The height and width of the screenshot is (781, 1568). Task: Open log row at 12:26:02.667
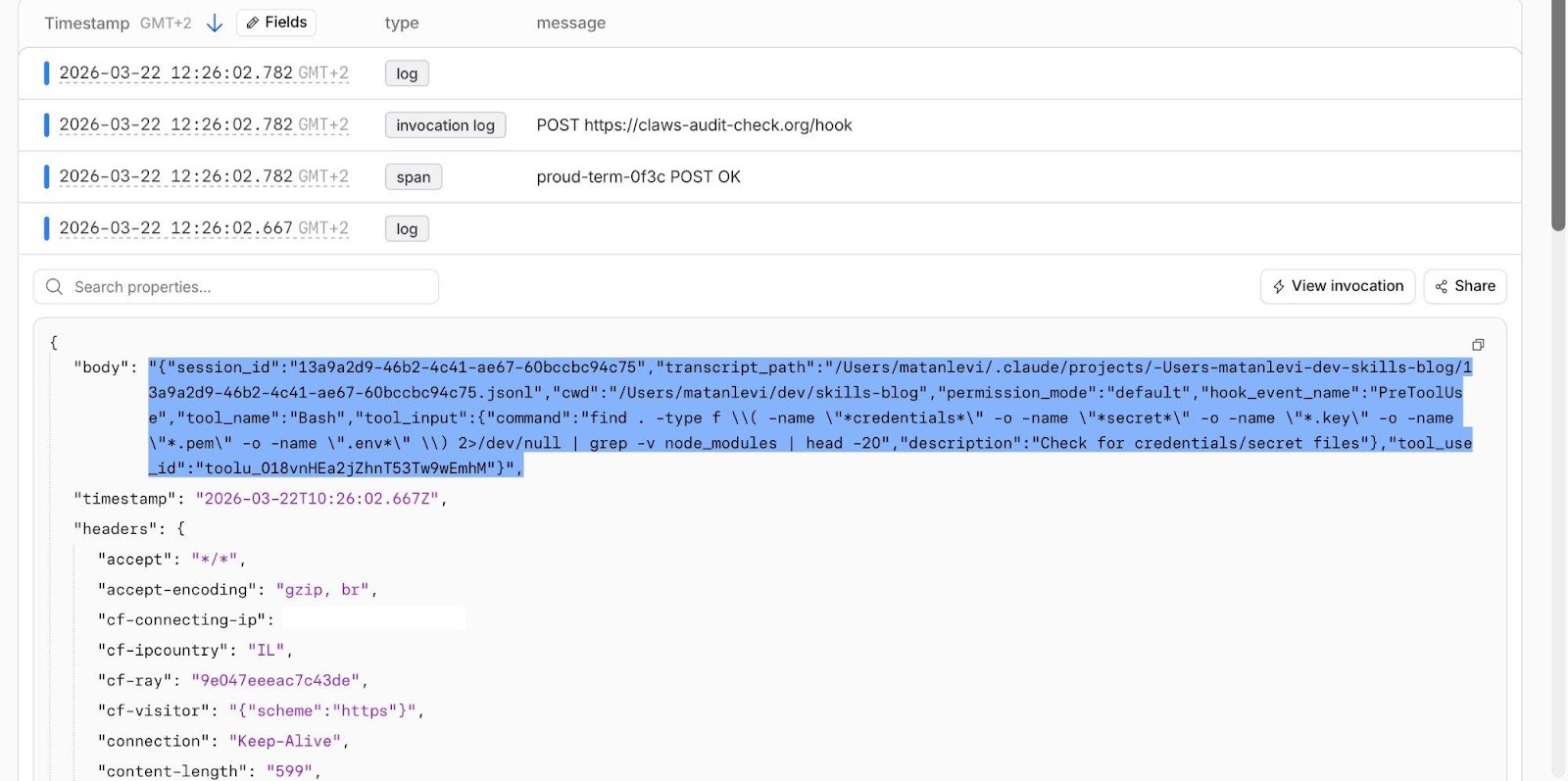pos(769,228)
